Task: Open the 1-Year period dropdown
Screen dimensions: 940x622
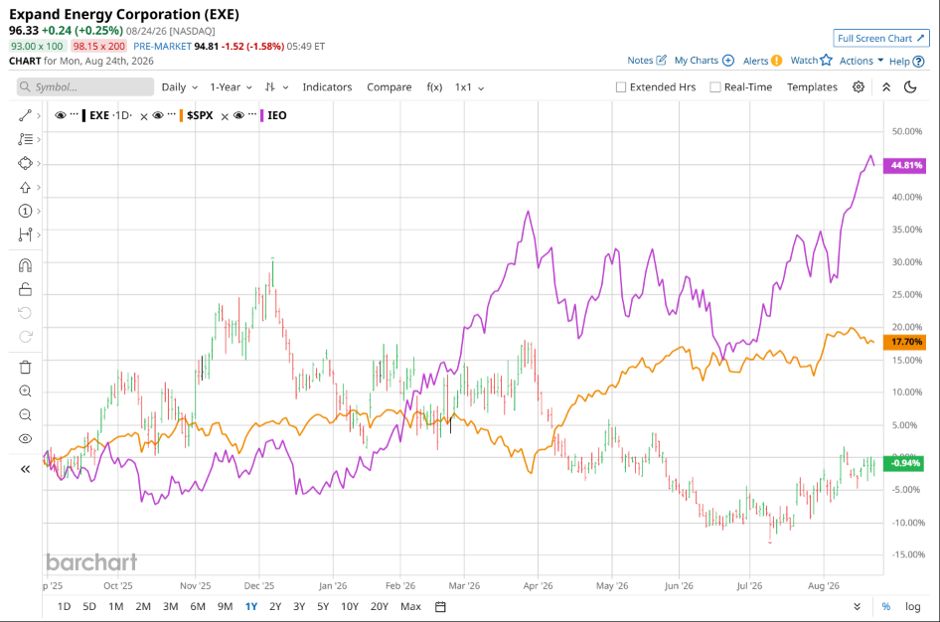Action: (x=231, y=87)
